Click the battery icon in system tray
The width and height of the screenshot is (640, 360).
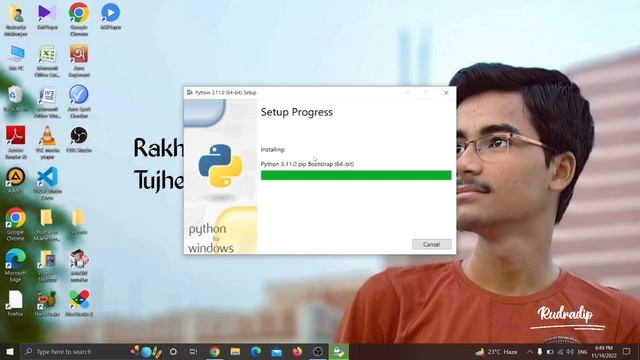click(550, 351)
